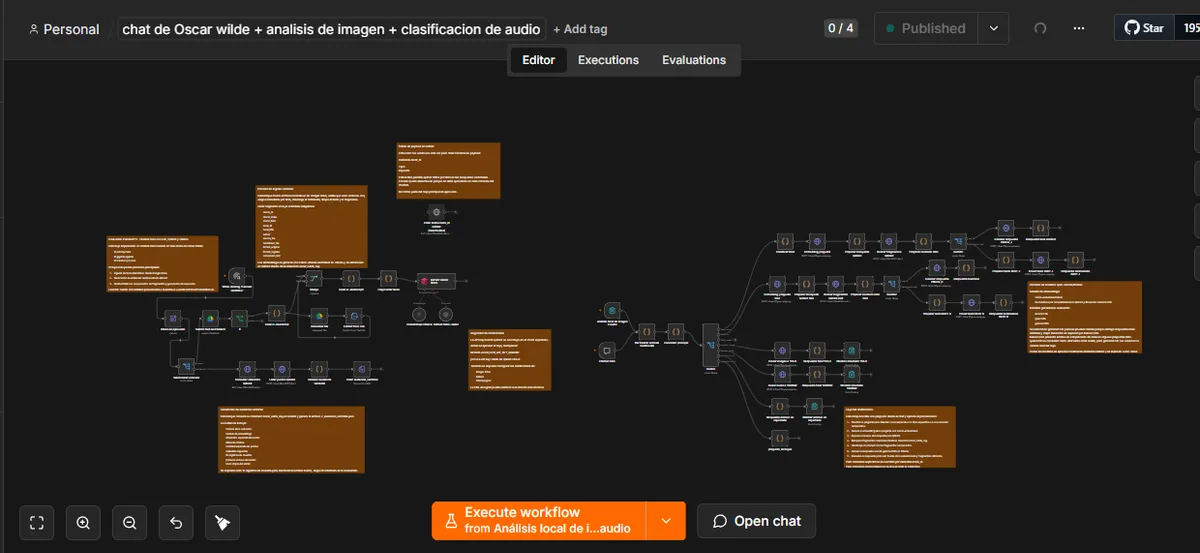Viewport: 1200px width, 553px height.
Task: Open workflow history next to Published
Action: coord(1040,28)
